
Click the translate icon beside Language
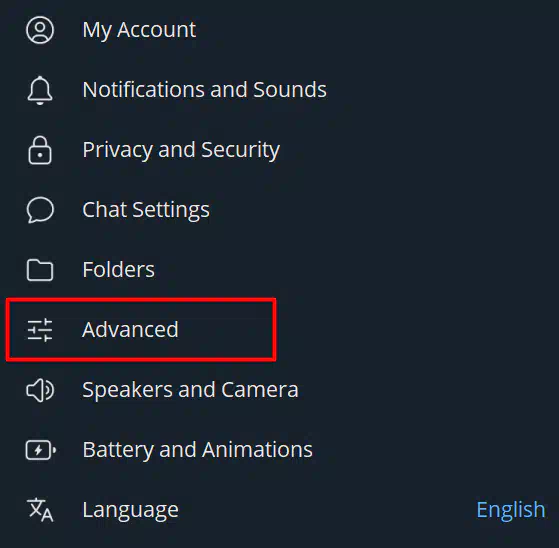point(40,510)
